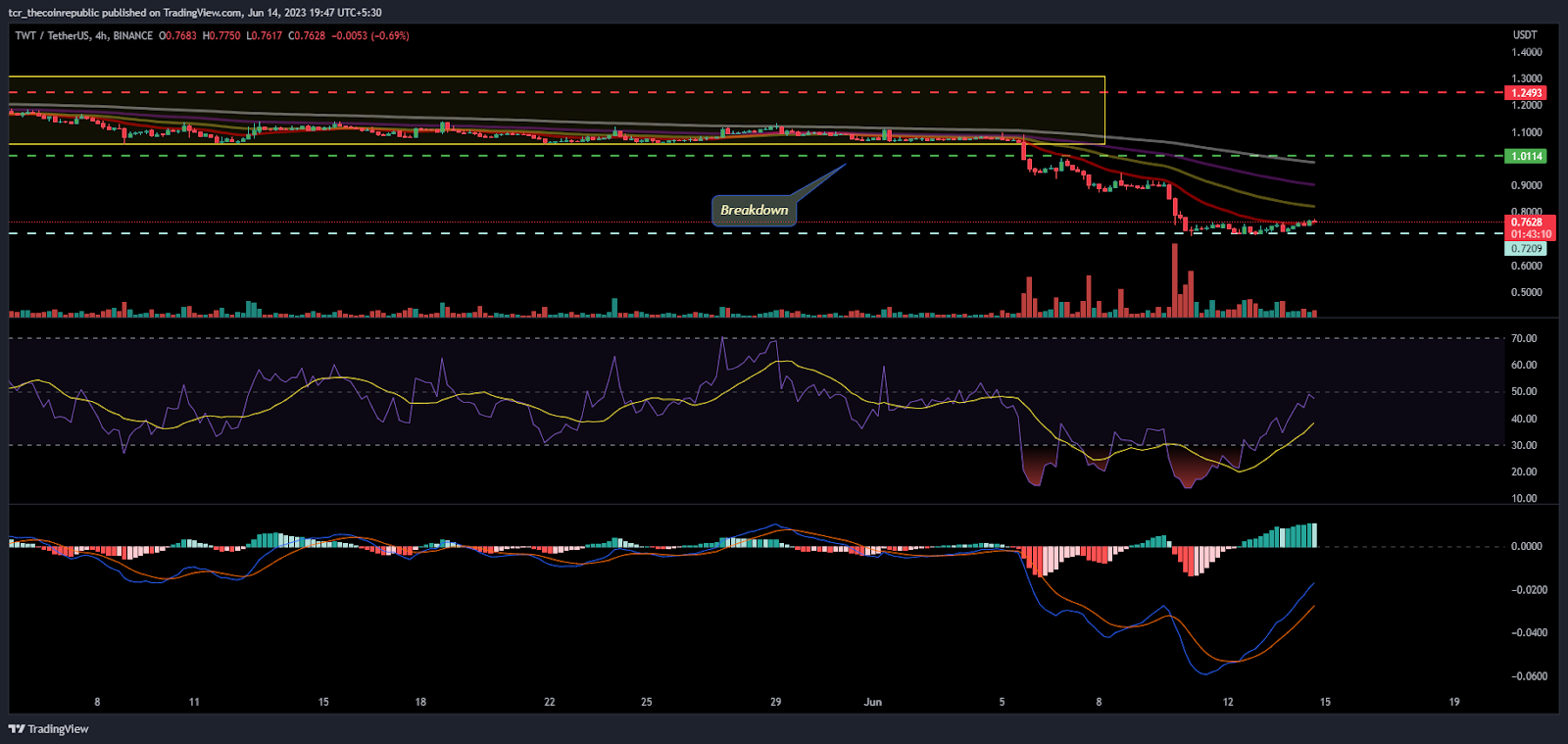Click the 'Jun' date label on time axis
This screenshot has width=1568, height=744.
[x=873, y=702]
